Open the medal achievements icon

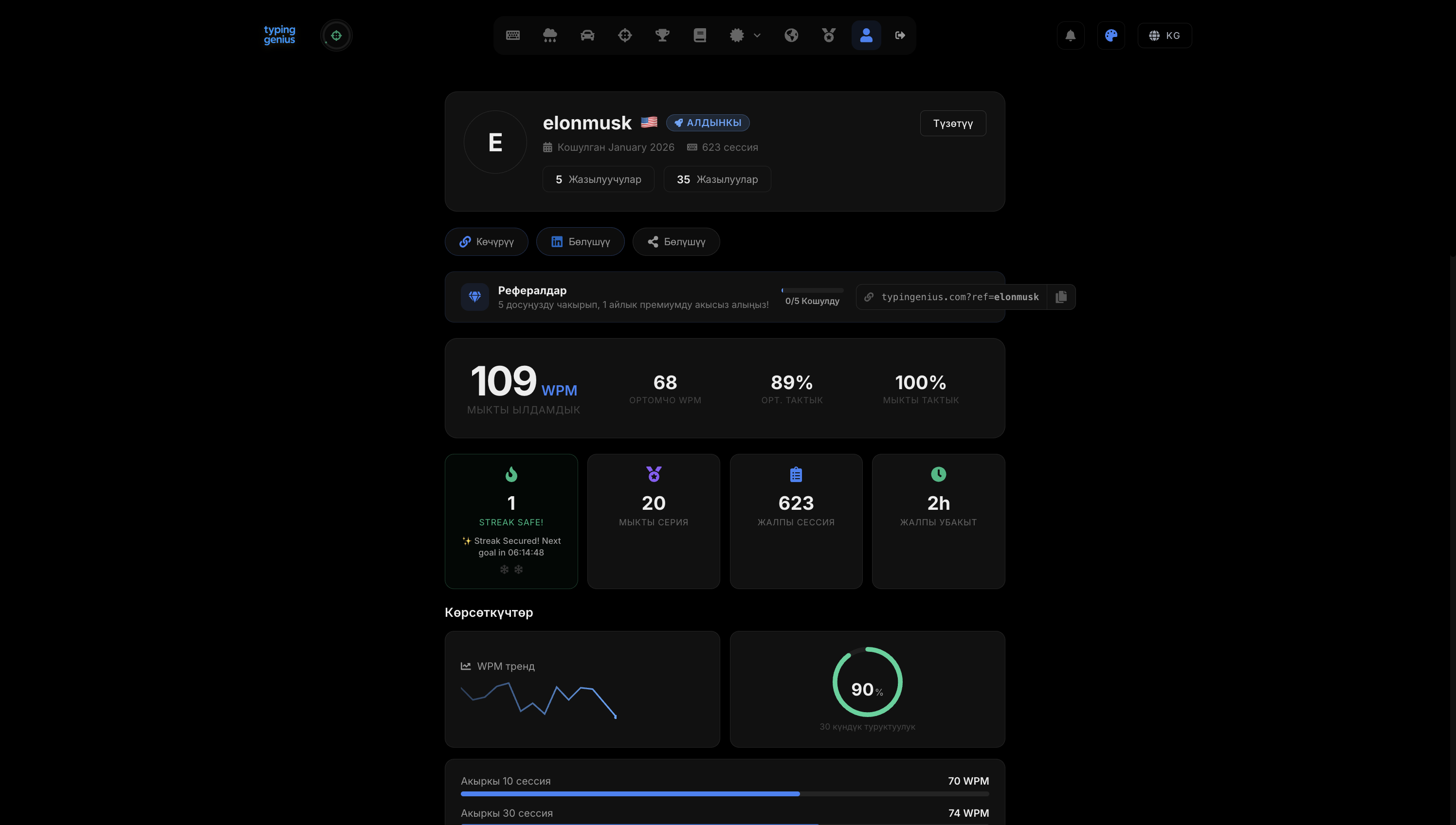pos(829,35)
